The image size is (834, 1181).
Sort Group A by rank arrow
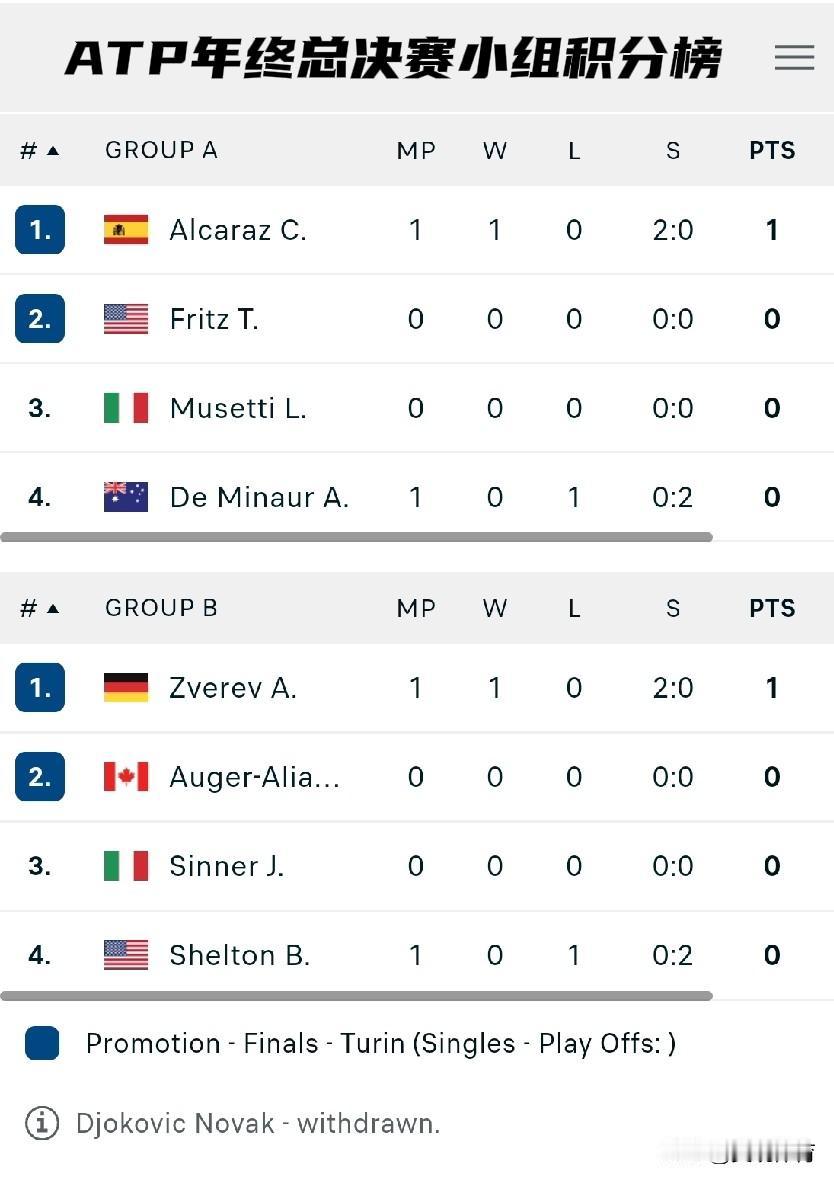coord(52,151)
